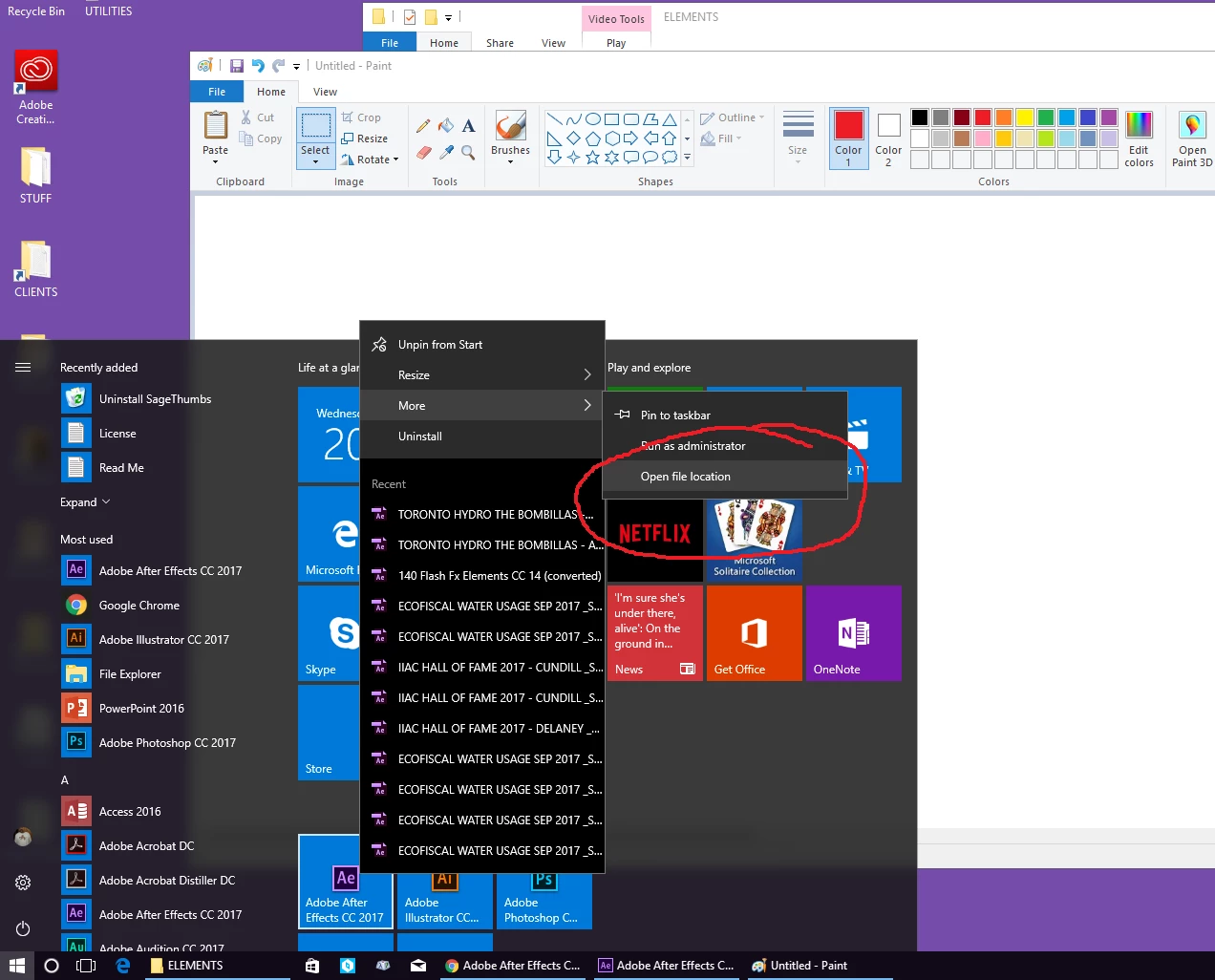The height and width of the screenshot is (980, 1215).
Task: Switch to the View tab in Paint
Action: point(325,92)
